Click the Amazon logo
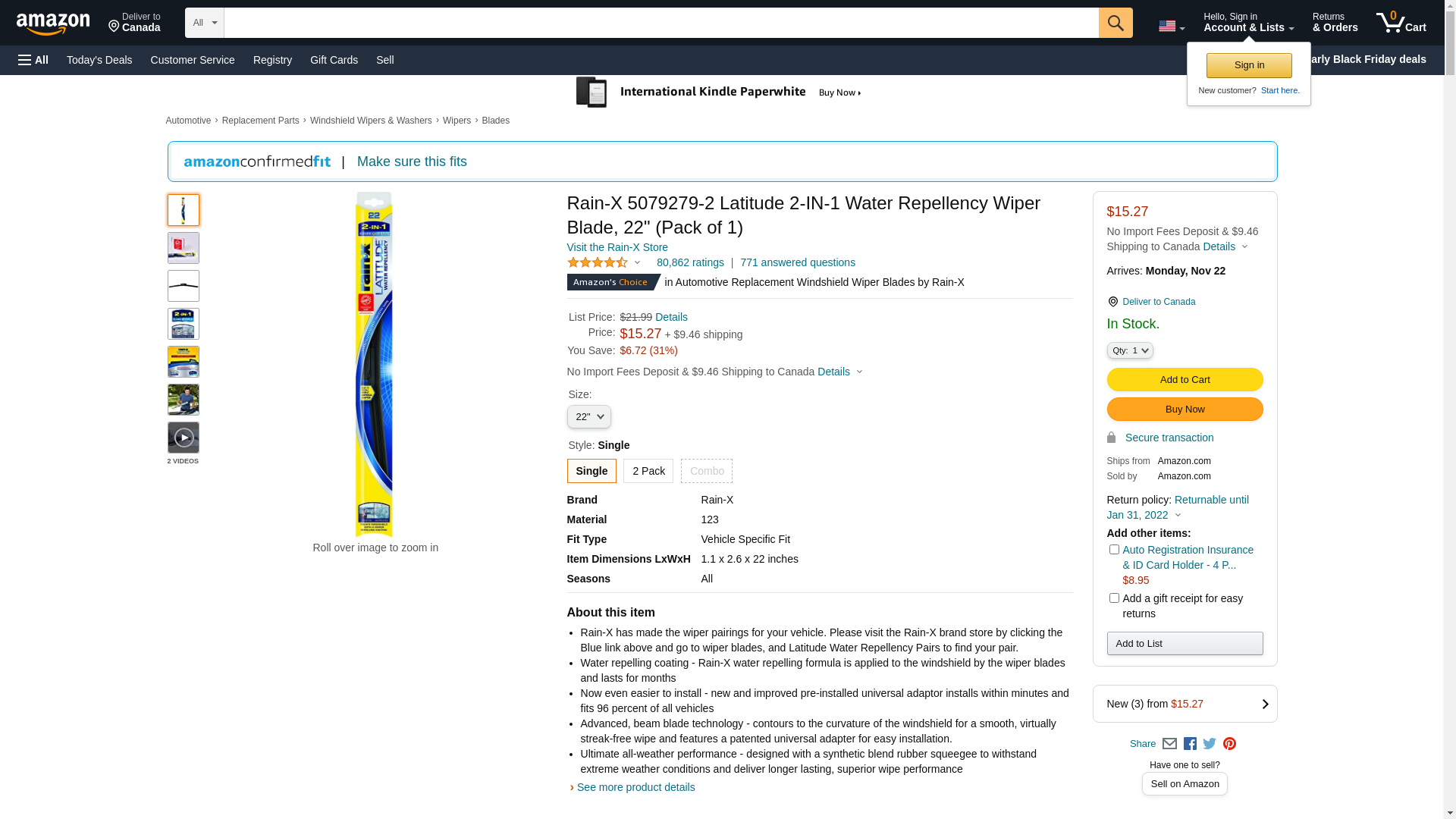This screenshot has height=819, width=1456. (x=53, y=24)
